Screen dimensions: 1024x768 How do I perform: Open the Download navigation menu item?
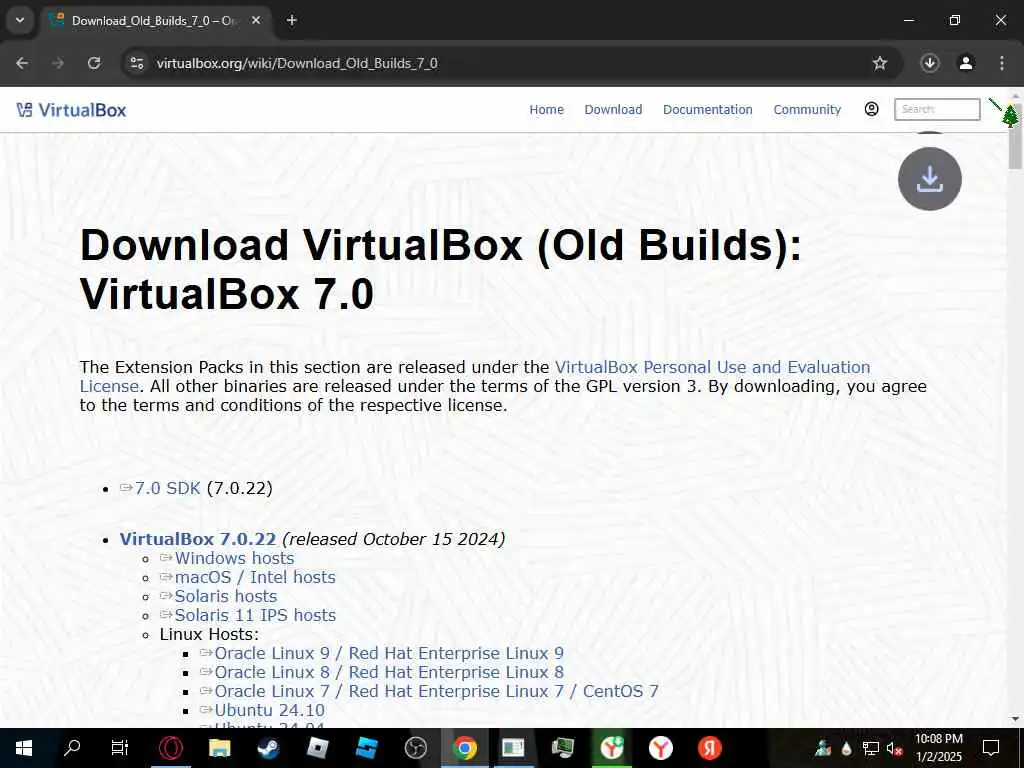(613, 110)
